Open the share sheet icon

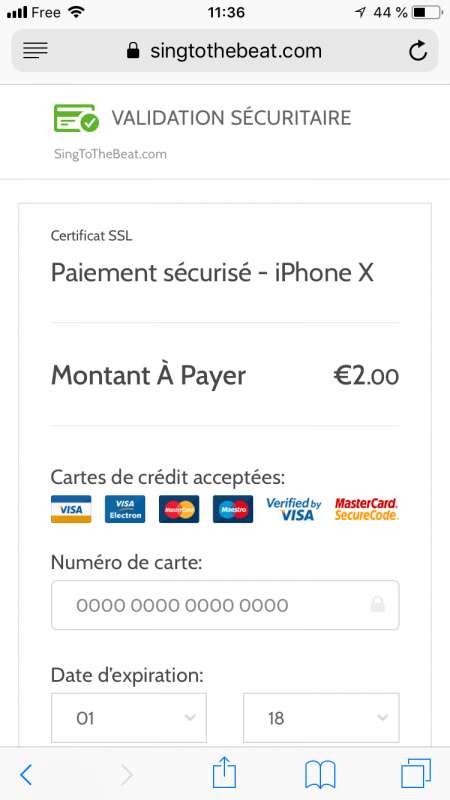point(224,772)
